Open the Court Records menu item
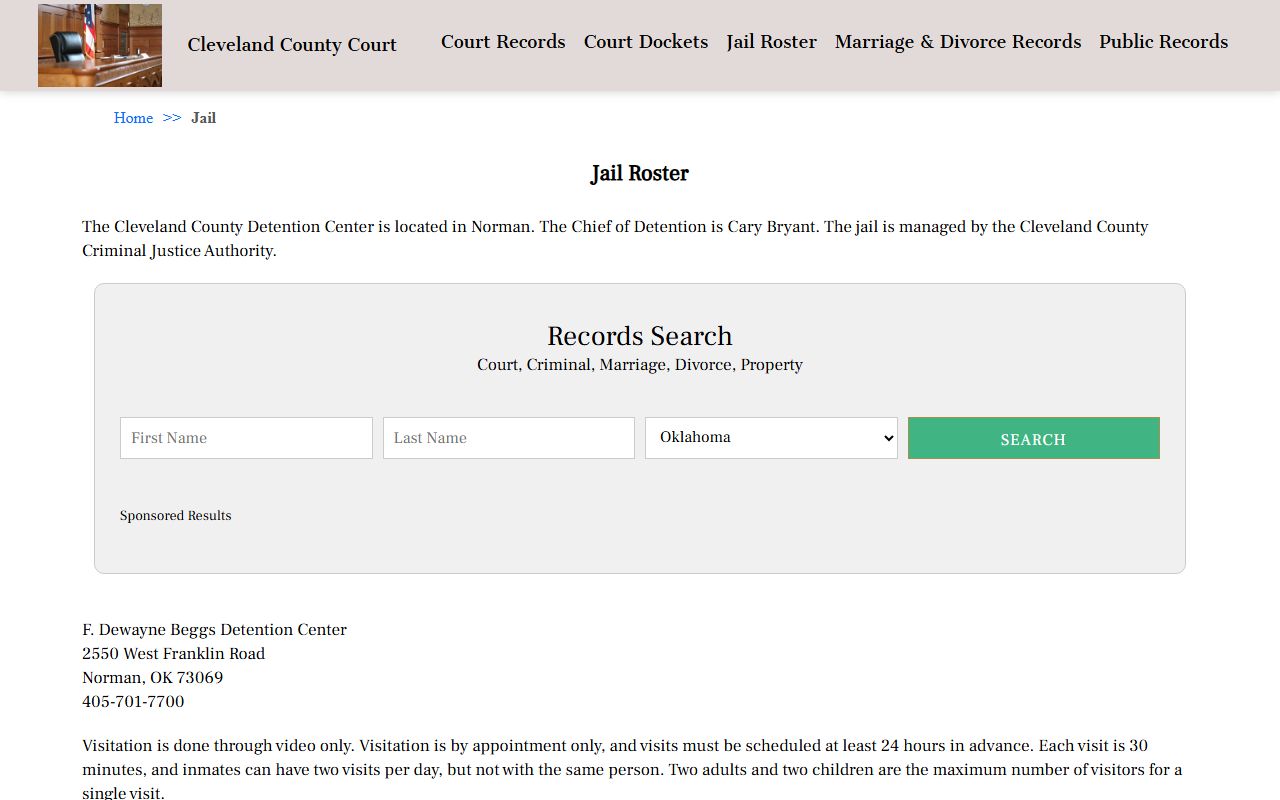 pos(503,42)
